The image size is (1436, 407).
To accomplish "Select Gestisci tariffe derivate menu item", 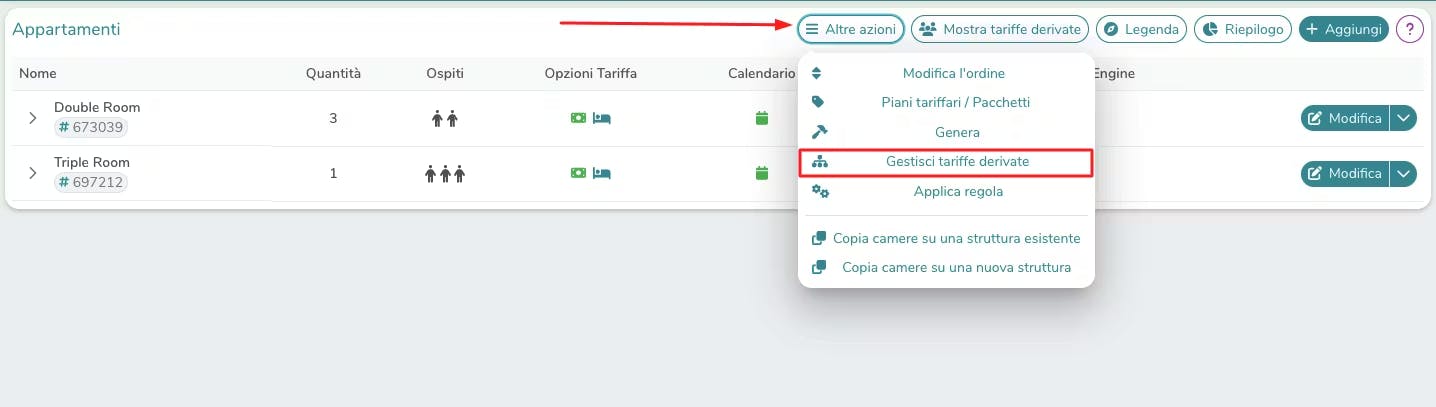I will click(957, 161).
